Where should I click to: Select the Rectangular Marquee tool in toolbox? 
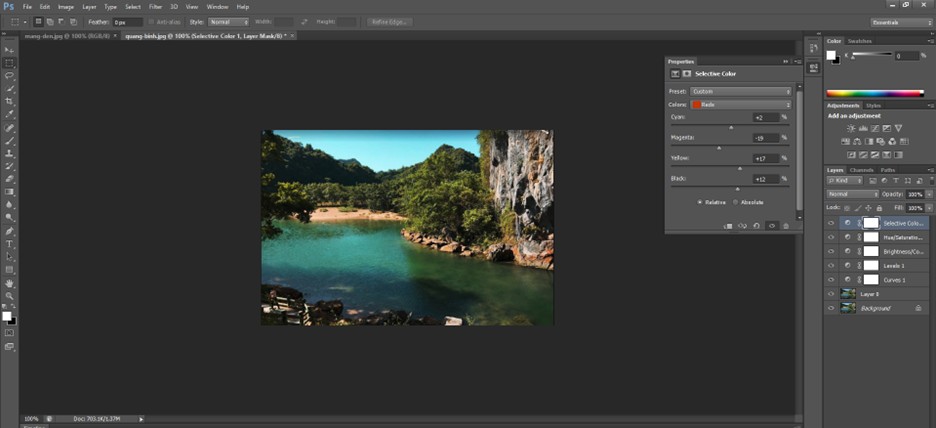point(10,63)
